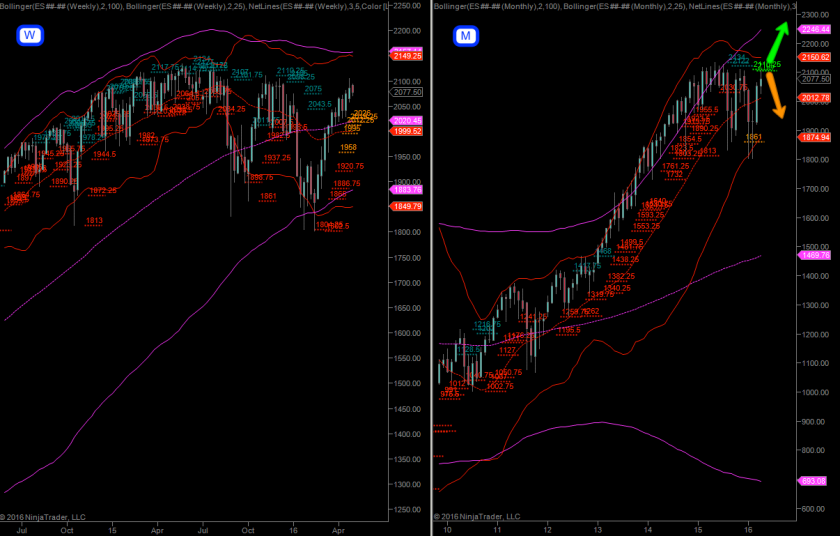This screenshot has width=840, height=536.
Task: Click the red 1761.25 net line label
Action: [x=676, y=167]
